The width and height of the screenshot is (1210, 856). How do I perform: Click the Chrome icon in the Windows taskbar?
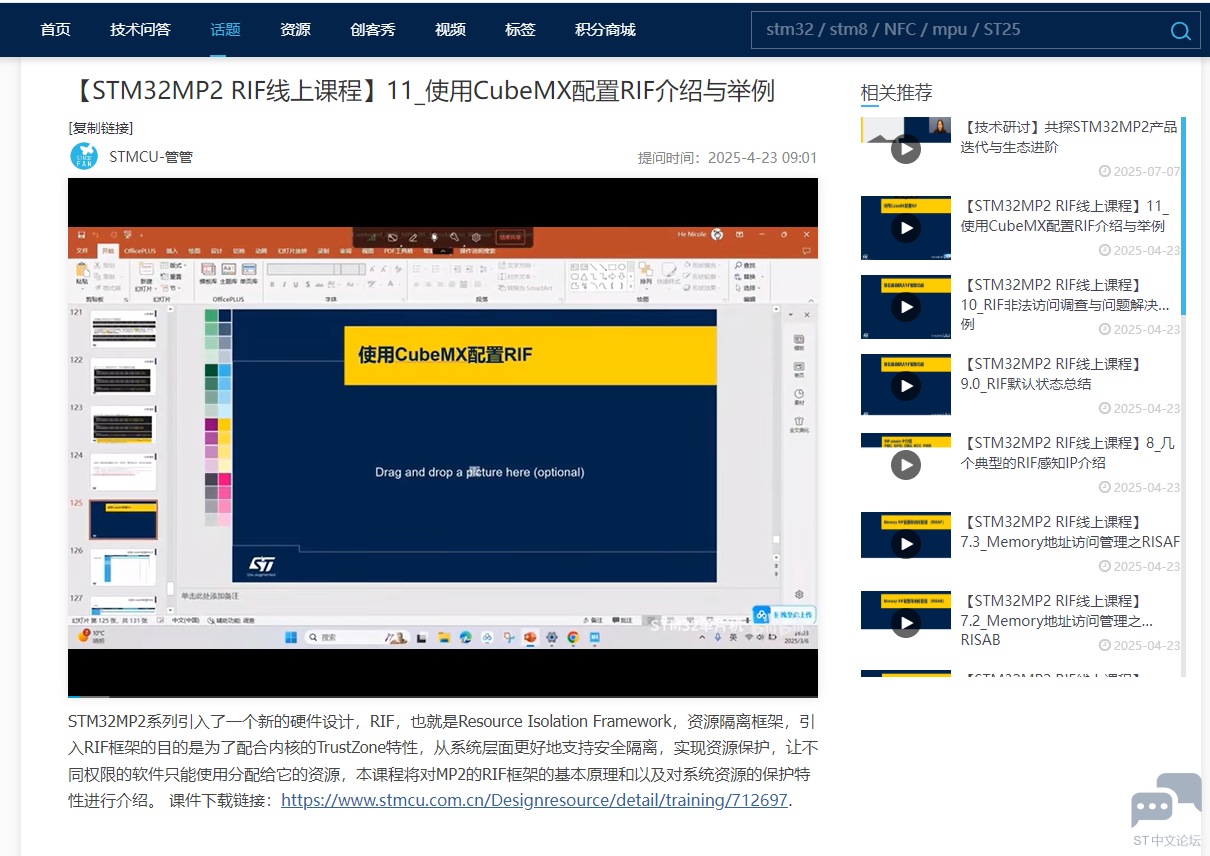[571, 637]
